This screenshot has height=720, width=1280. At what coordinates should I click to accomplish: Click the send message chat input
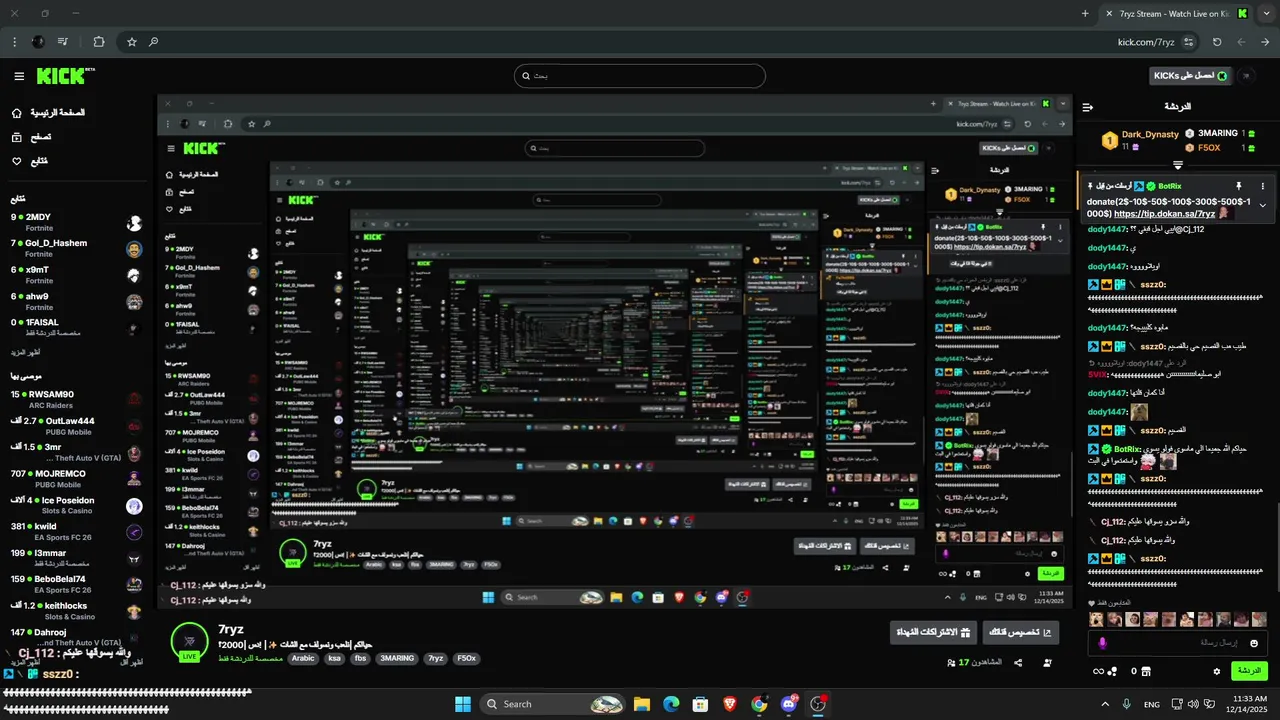(1178, 643)
